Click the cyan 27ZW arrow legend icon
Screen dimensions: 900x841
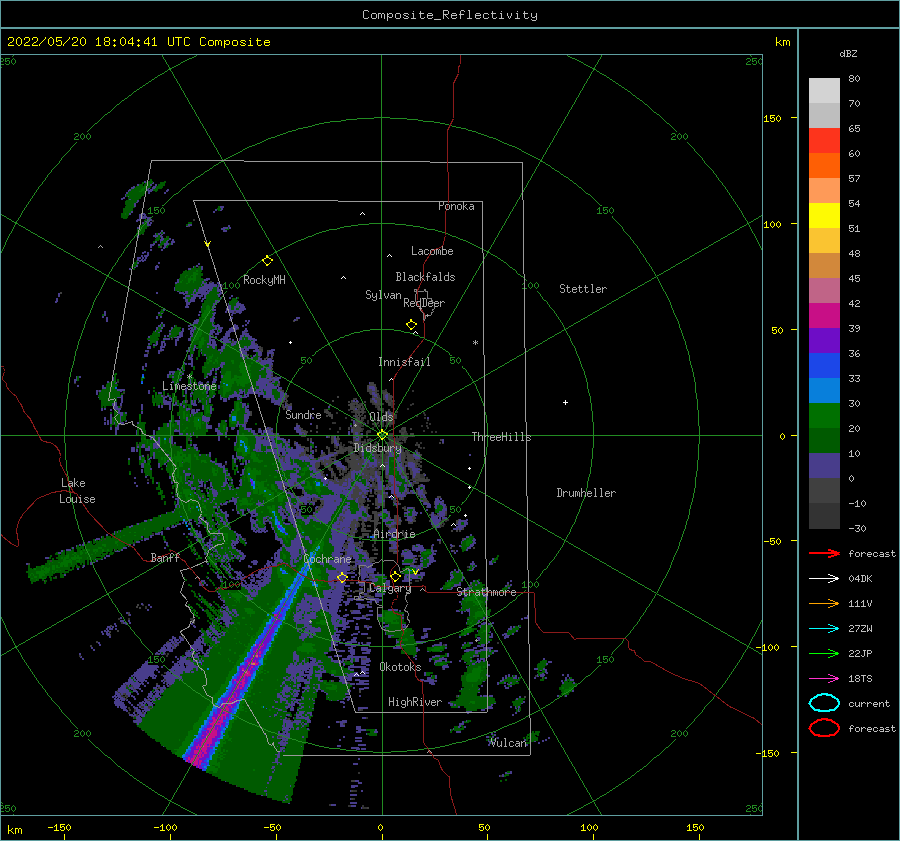[x=824, y=629]
